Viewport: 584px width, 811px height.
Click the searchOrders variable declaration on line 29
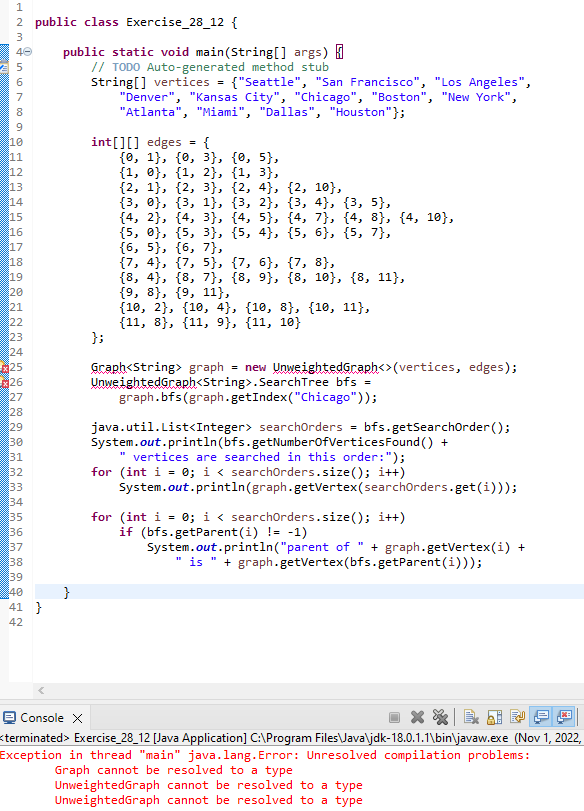301,427
